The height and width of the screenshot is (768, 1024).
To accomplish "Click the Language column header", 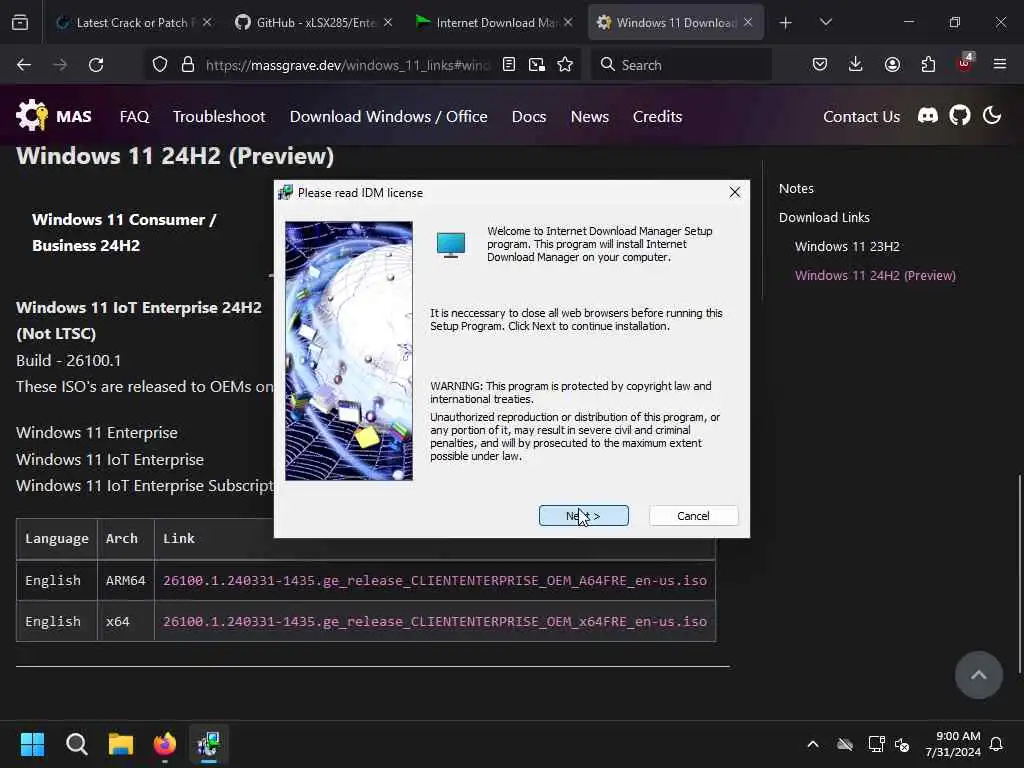I will (x=57, y=538).
